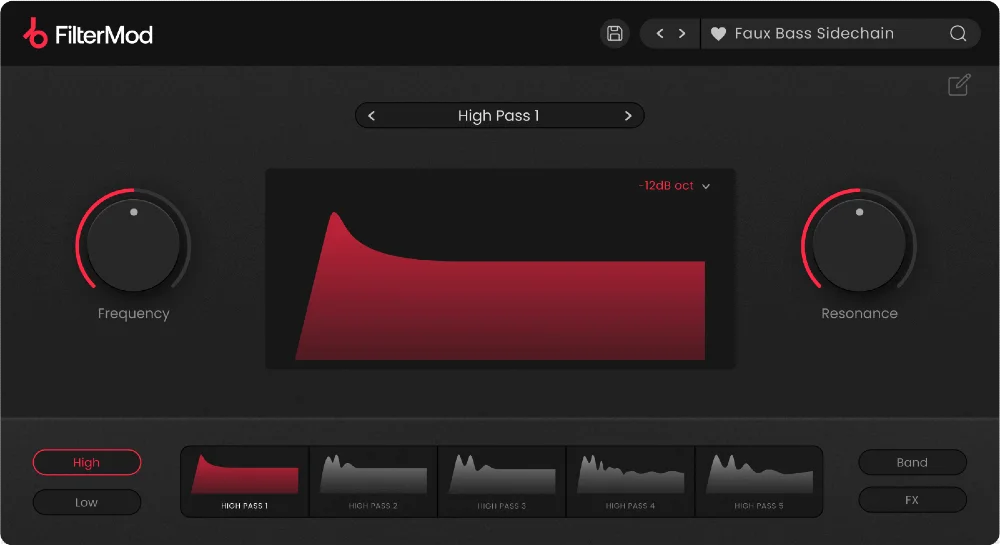Favorite the preset using heart icon
Image resolution: width=1000 pixels, height=545 pixels.
pos(718,34)
